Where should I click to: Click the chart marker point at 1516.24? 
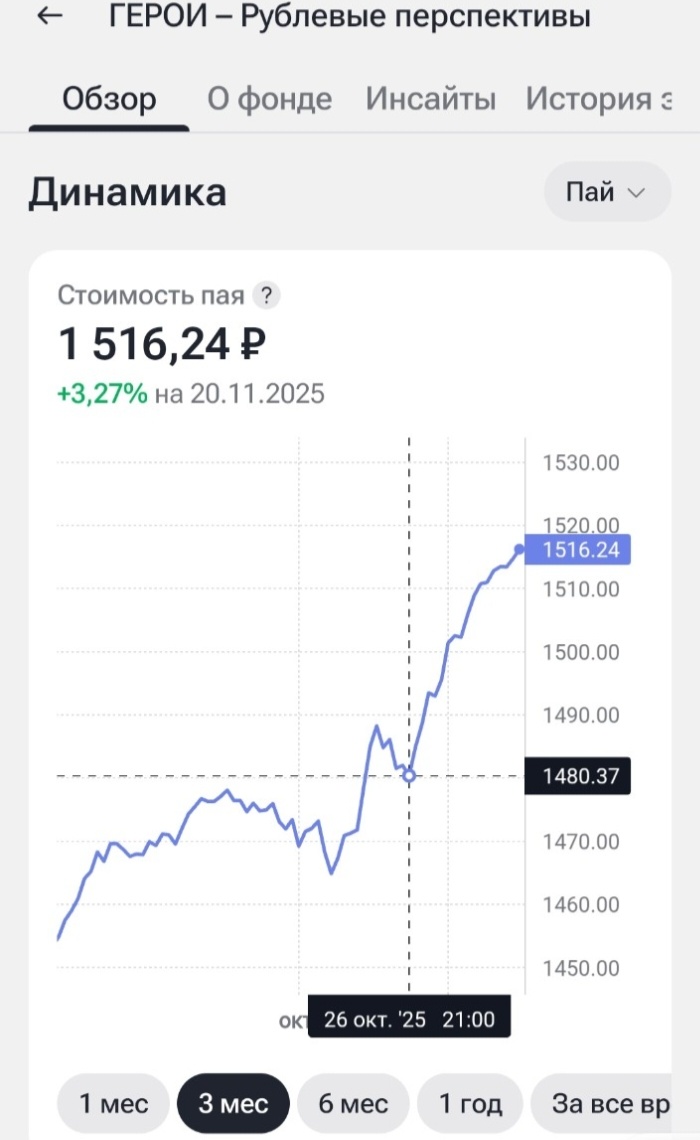[519, 548]
